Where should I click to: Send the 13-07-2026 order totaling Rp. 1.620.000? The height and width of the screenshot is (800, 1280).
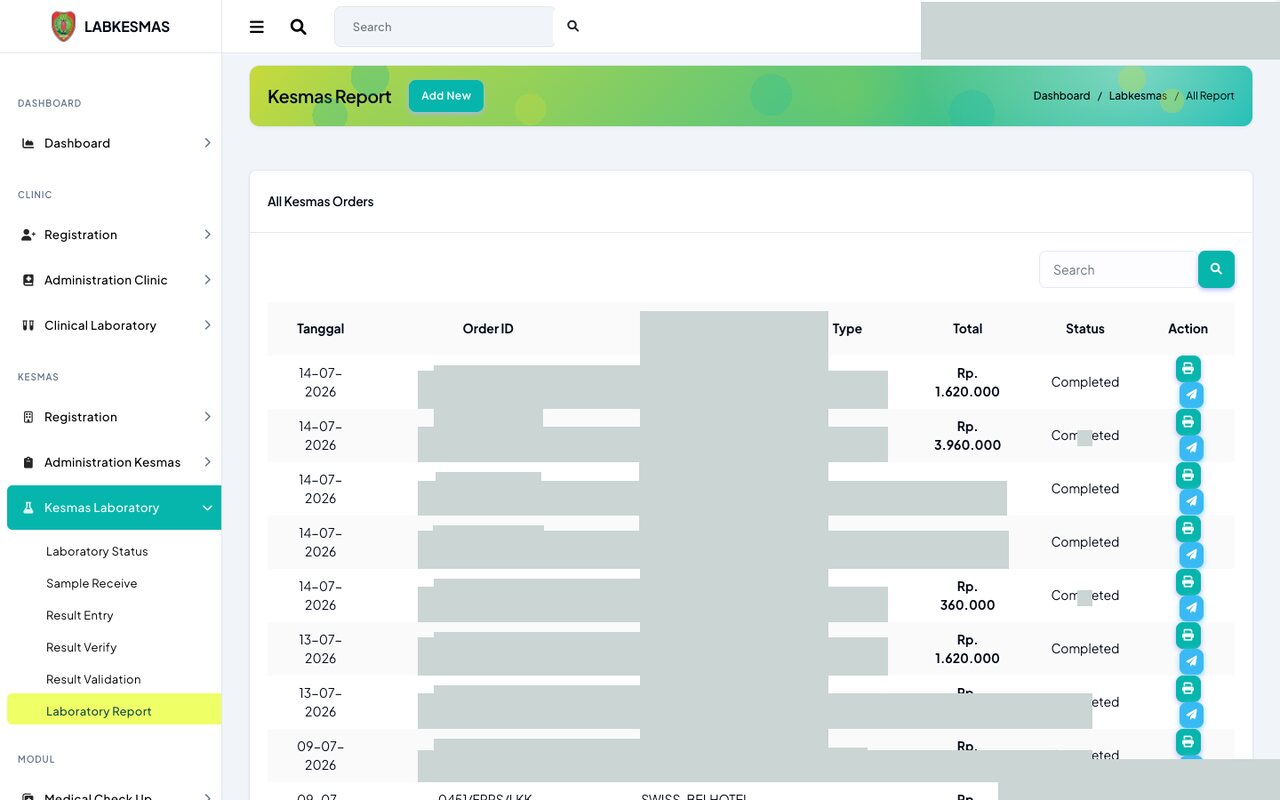(x=1191, y=662)
